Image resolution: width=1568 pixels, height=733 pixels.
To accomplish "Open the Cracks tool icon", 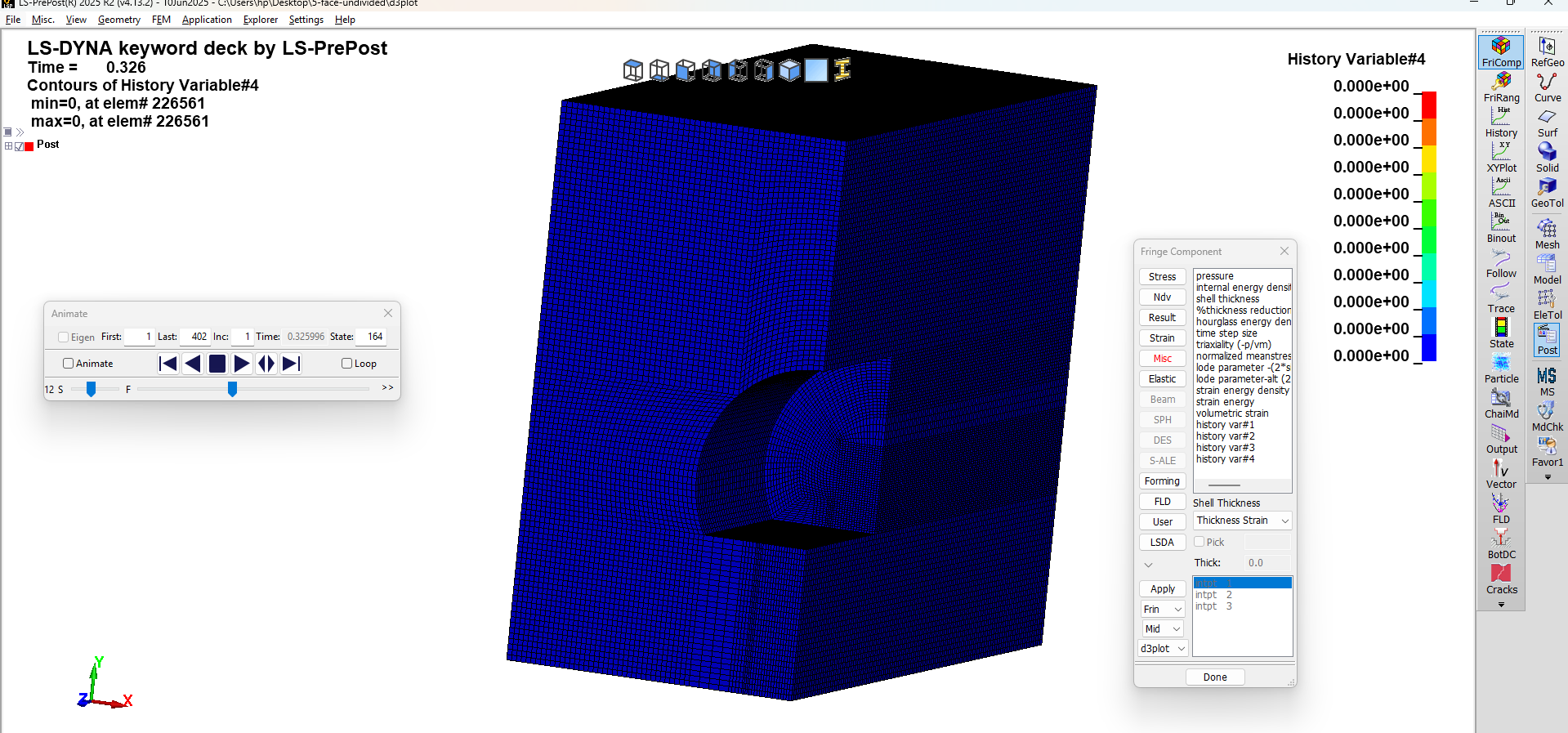I will [x=1501, y=579].
